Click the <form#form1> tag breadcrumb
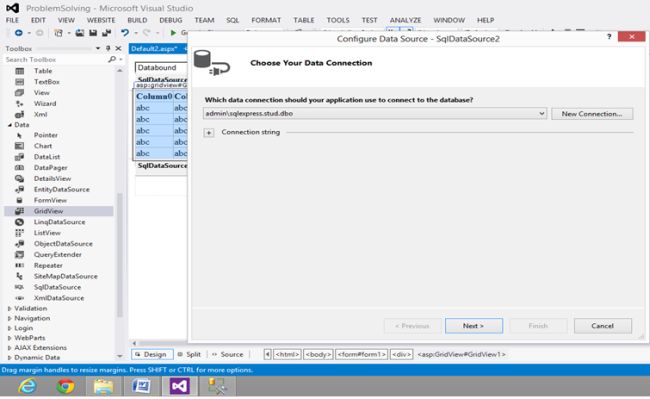Image resolution: width=650 pixels, height=399 pixels. pyautogui.click(x=361, y=355)
